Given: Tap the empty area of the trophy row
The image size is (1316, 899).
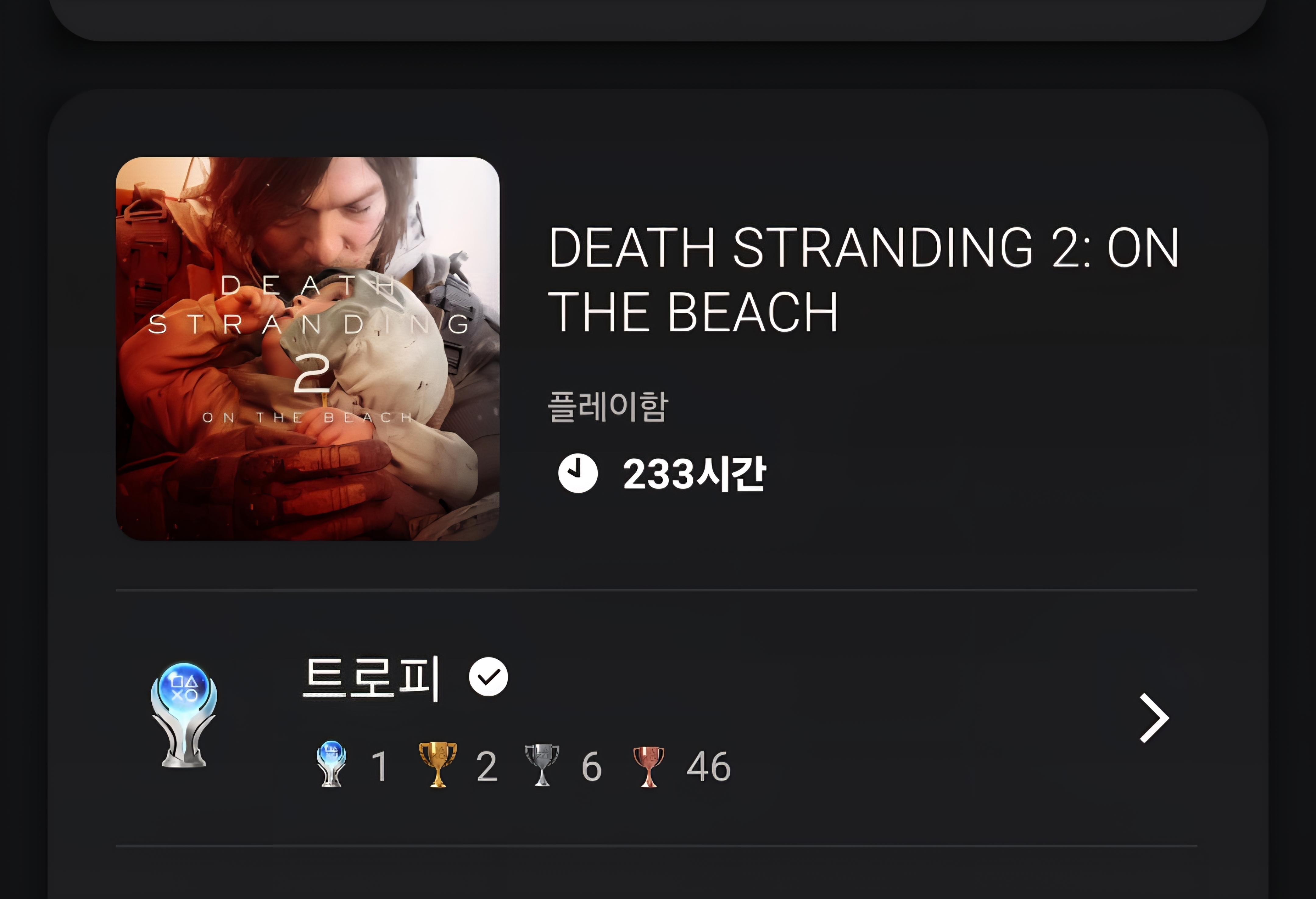Looking at the screenshot, I should 906,717.
